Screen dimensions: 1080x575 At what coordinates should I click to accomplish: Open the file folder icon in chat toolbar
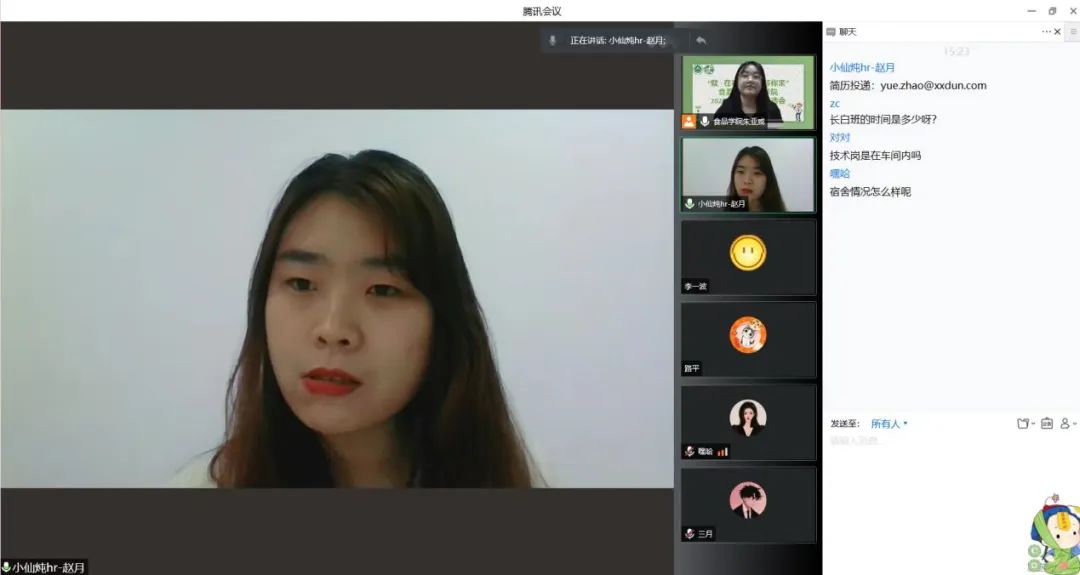coord(1023,423)
